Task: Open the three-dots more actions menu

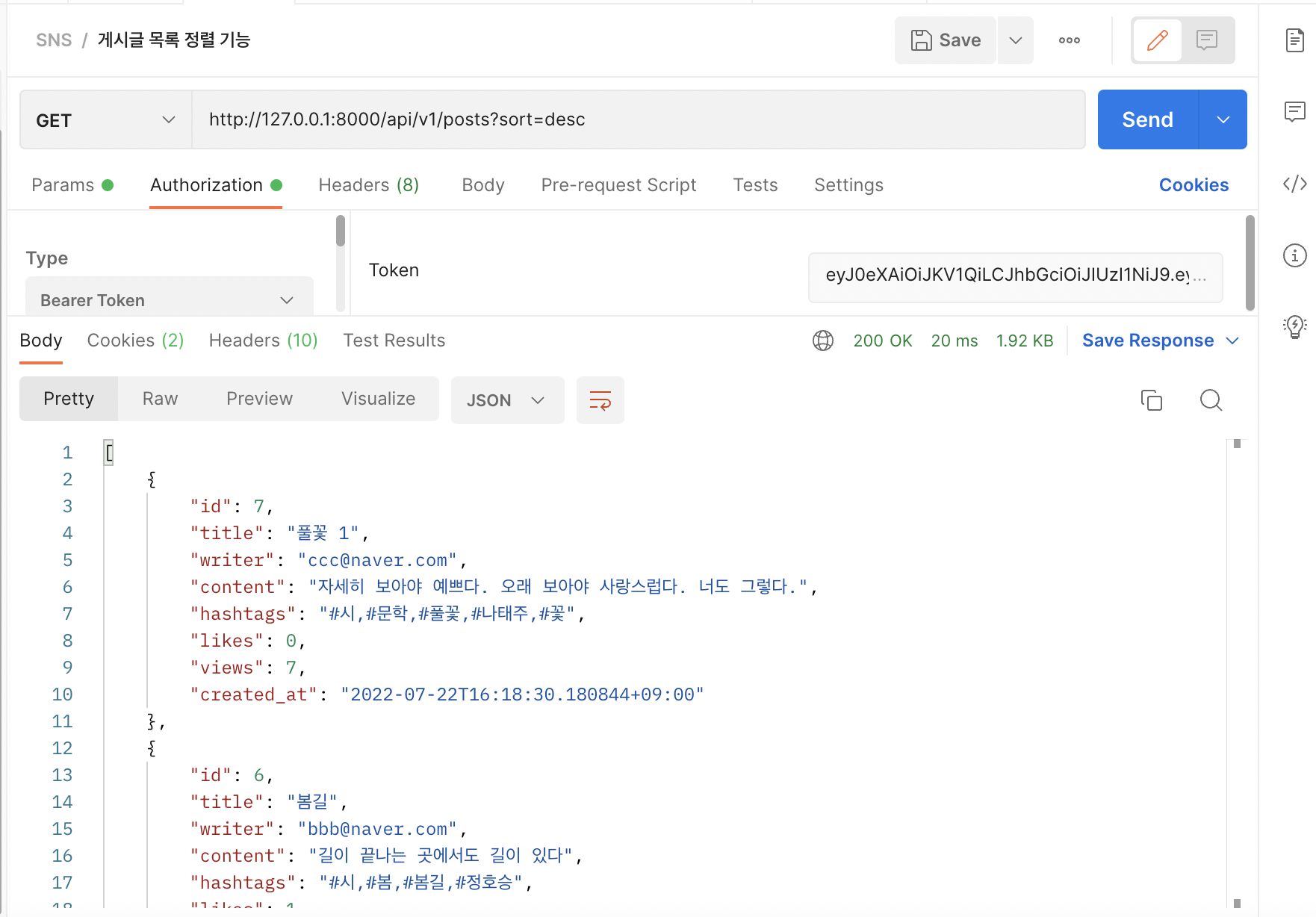Action: point(1070,40)
